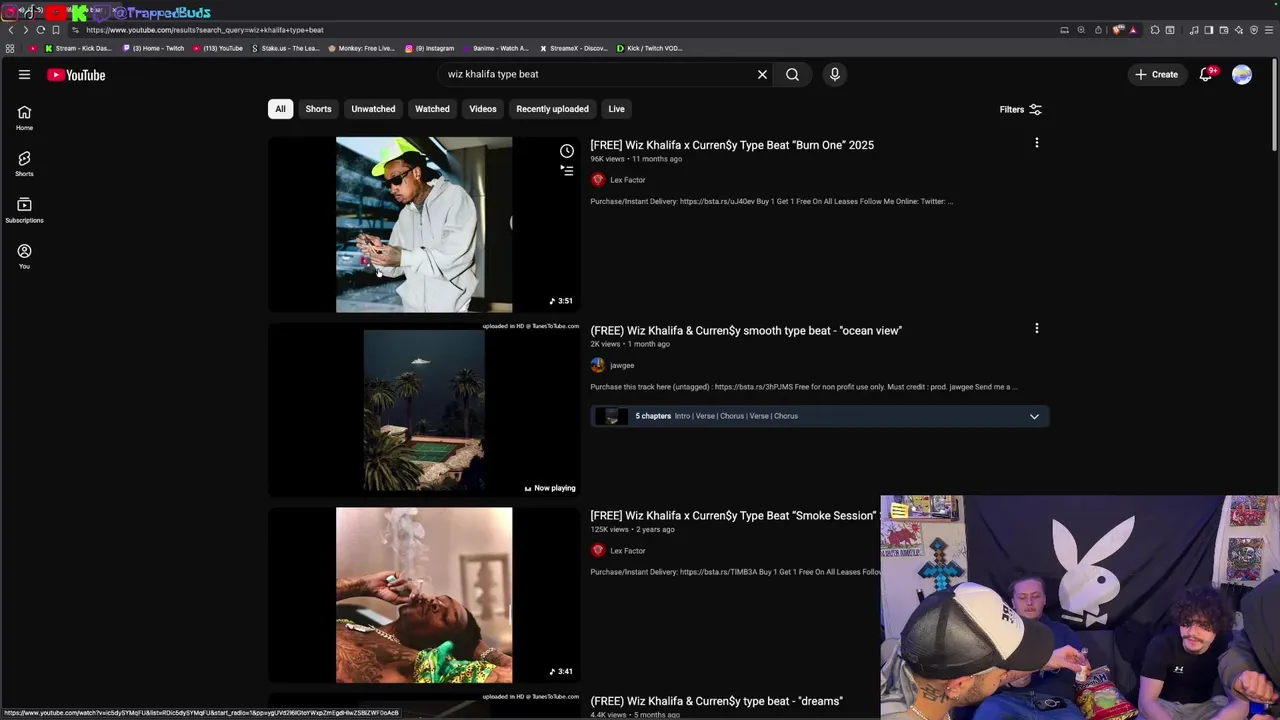
Task: Open the browser zoom magnifier icon
Action: click(1081, 30)
